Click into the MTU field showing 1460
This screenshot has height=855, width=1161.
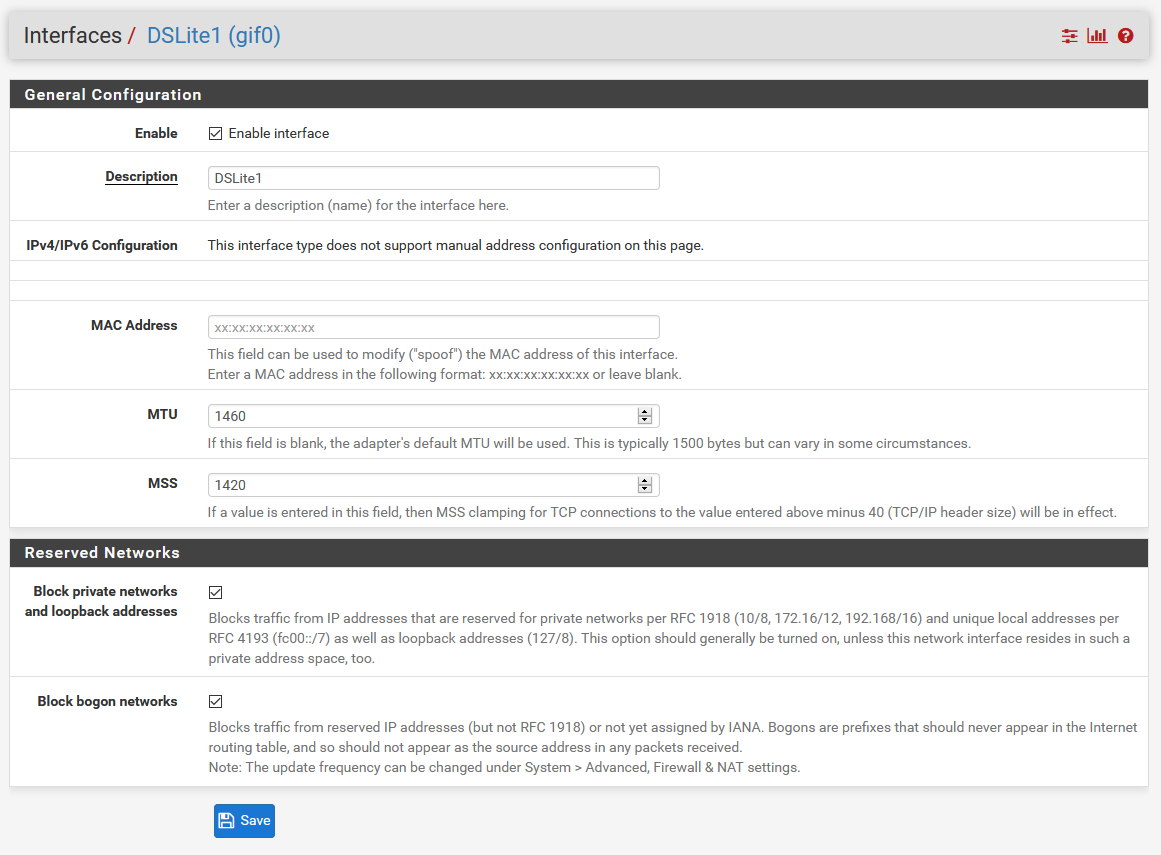click(x=433, y=416)
